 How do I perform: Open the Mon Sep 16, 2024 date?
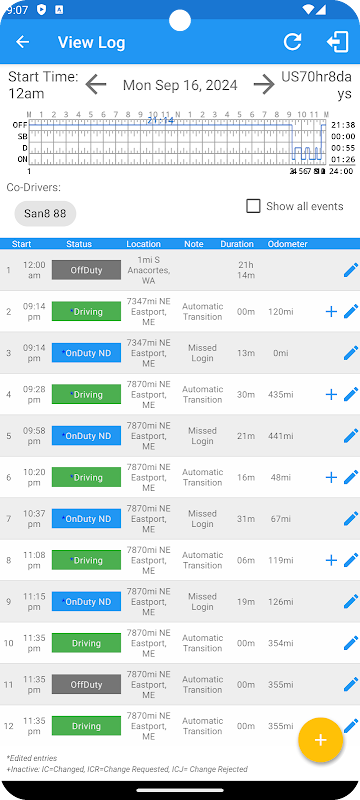click(180, 85)
